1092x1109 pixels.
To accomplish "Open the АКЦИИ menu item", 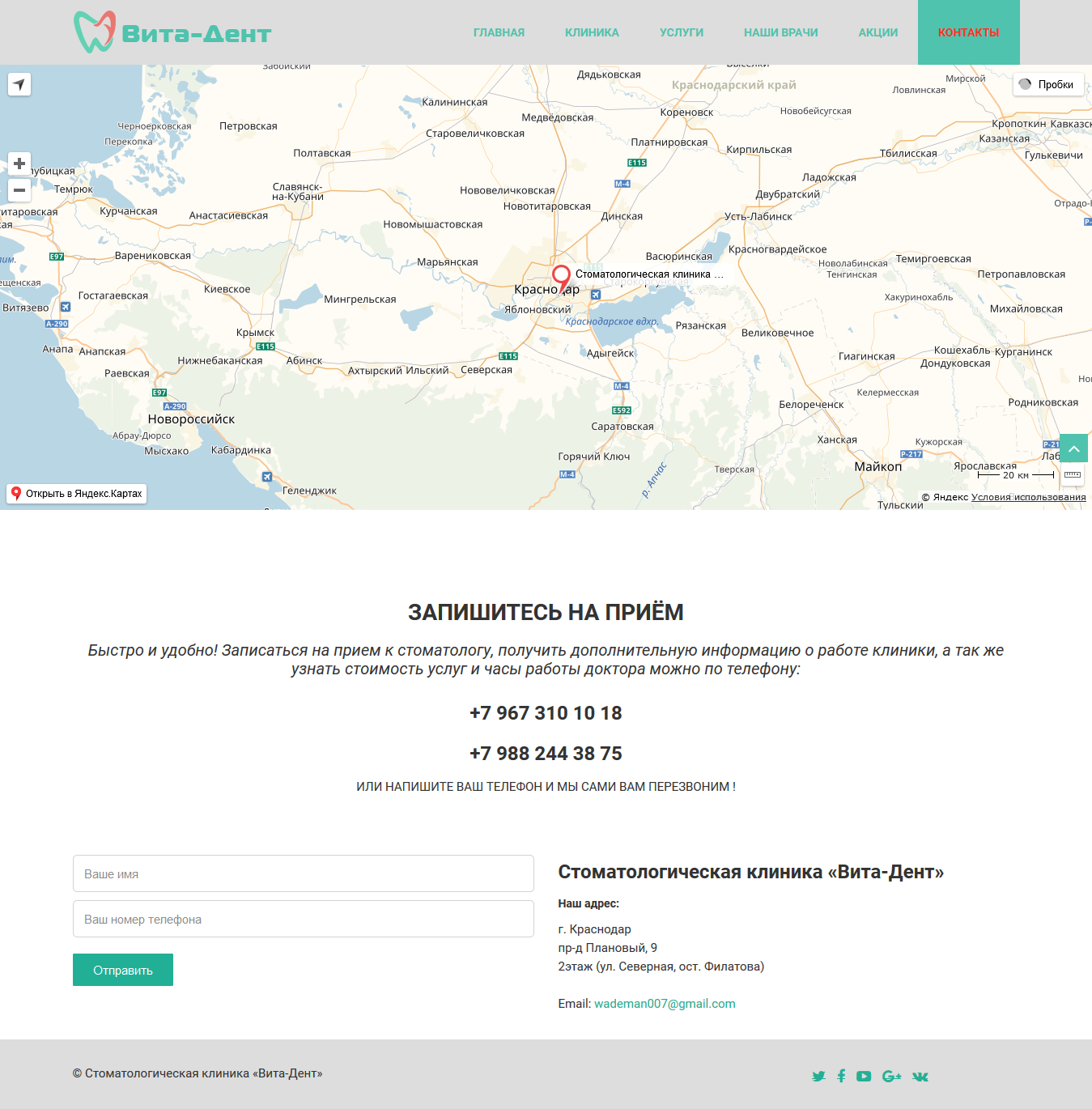I will [878, 32].
